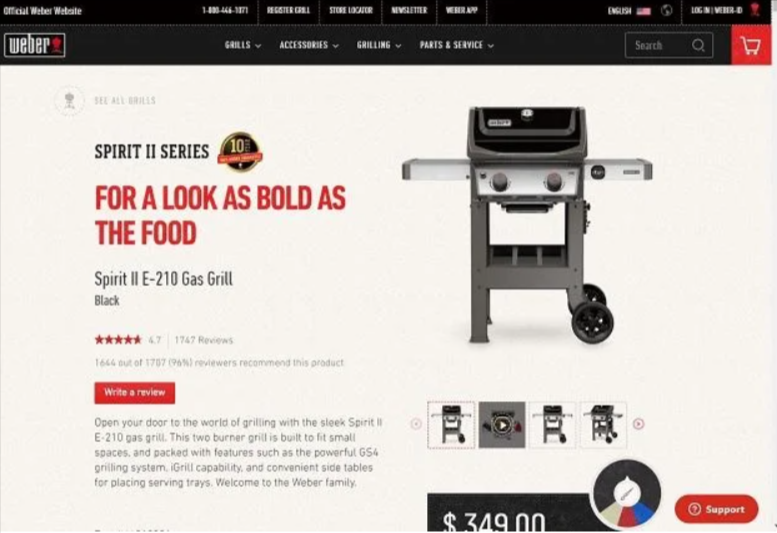
Task: Open the shopping cart icon
Action: pyautogui.click(x=751, y=46)
